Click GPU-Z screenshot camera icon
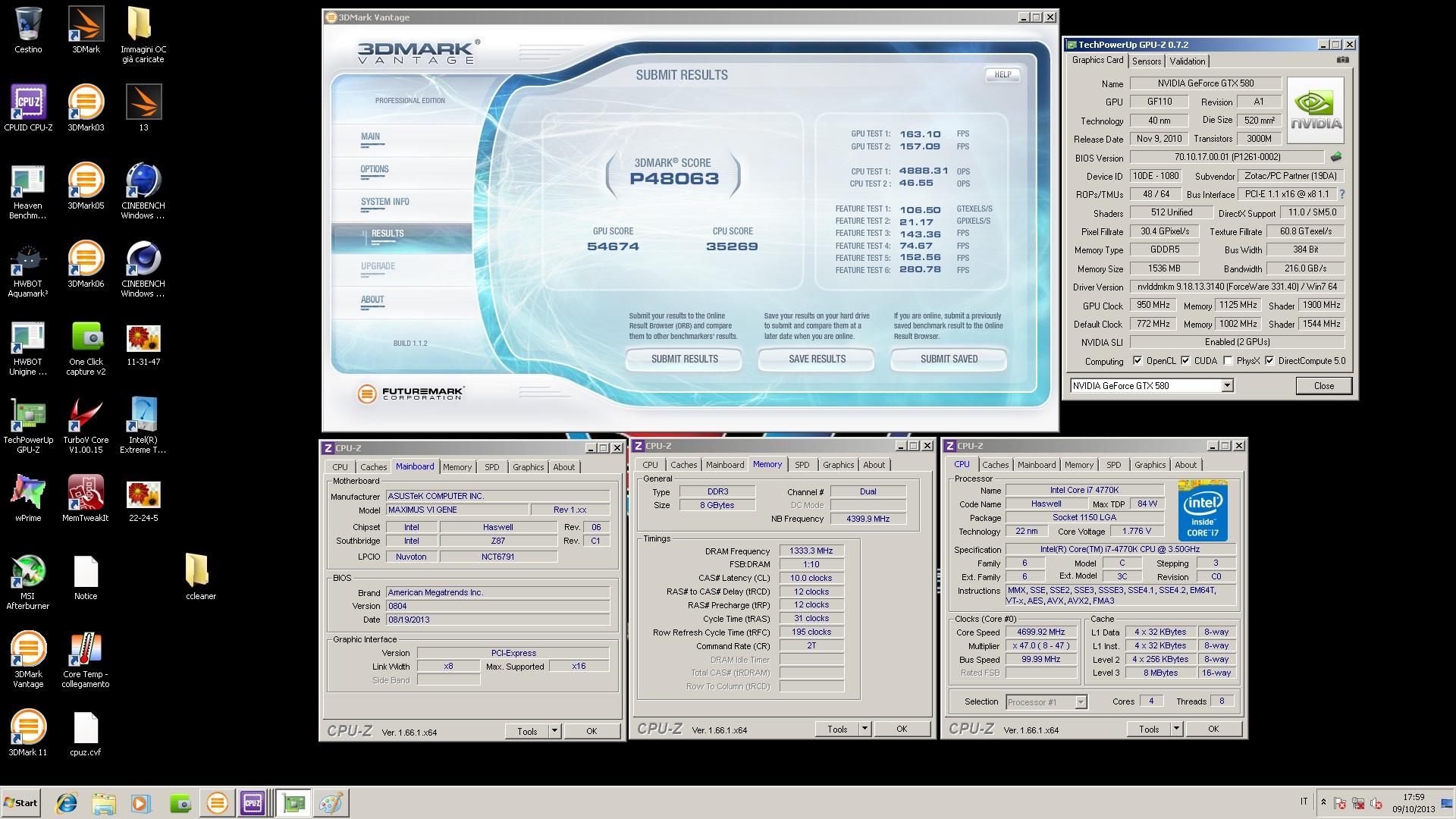This screenshot has width=1456, height=819. tap(1342, 60)
